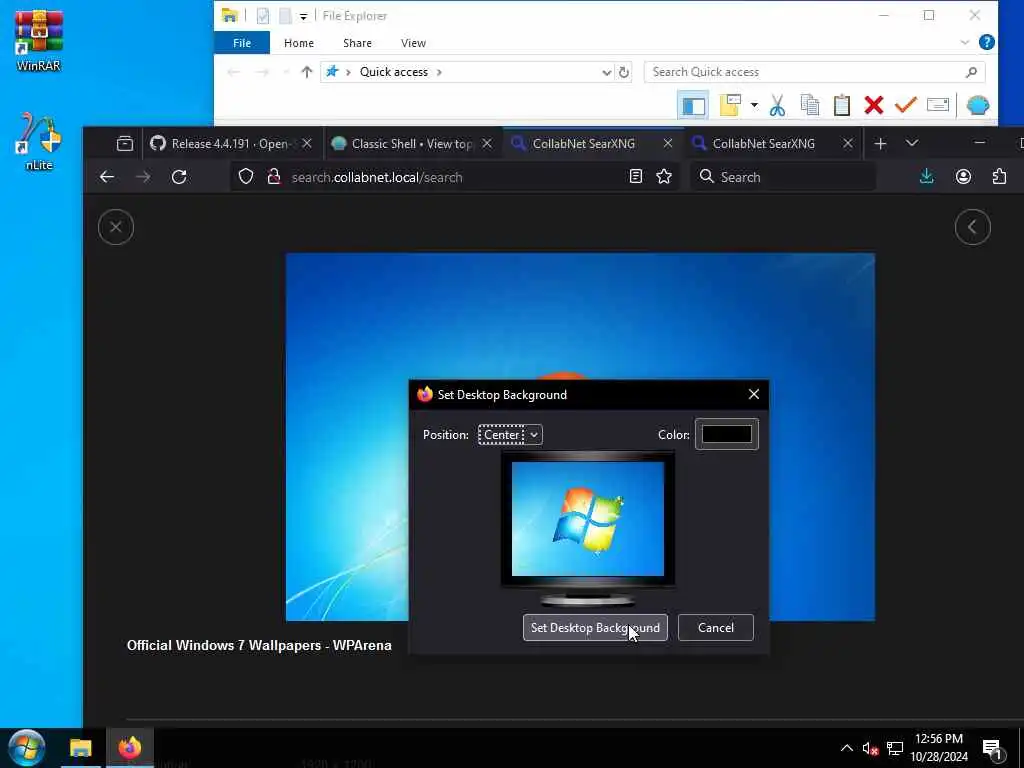Click the network tray icon
Image resolution: width=1024 pixels, height=768 pixels.
895,749
